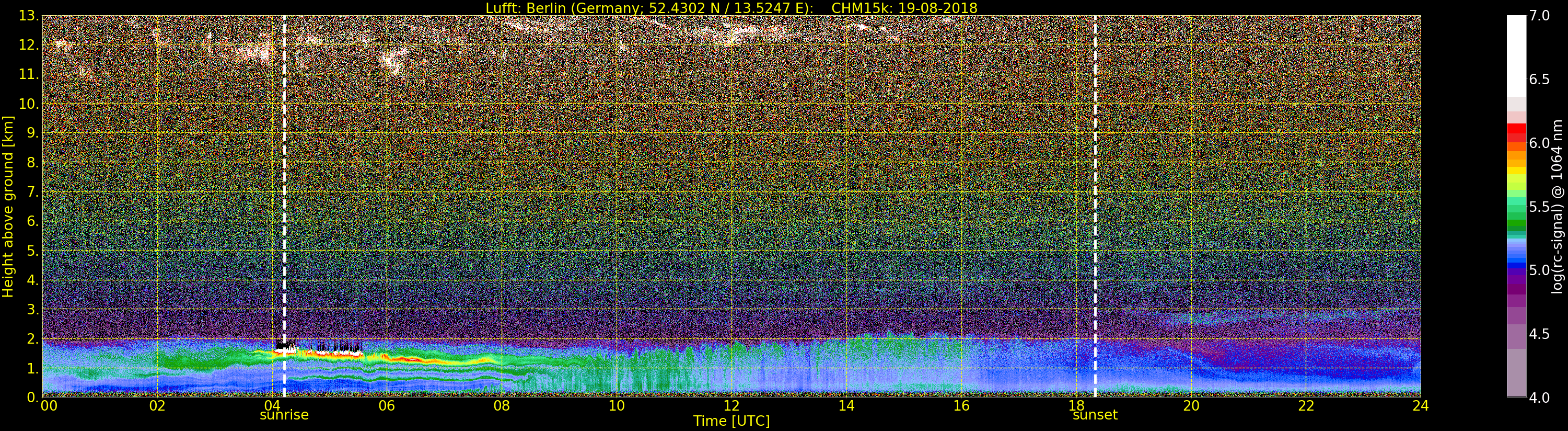The image size is (1568, 431).
Task: Click the time axis tick label 12
Action: (x=731, y=406)
